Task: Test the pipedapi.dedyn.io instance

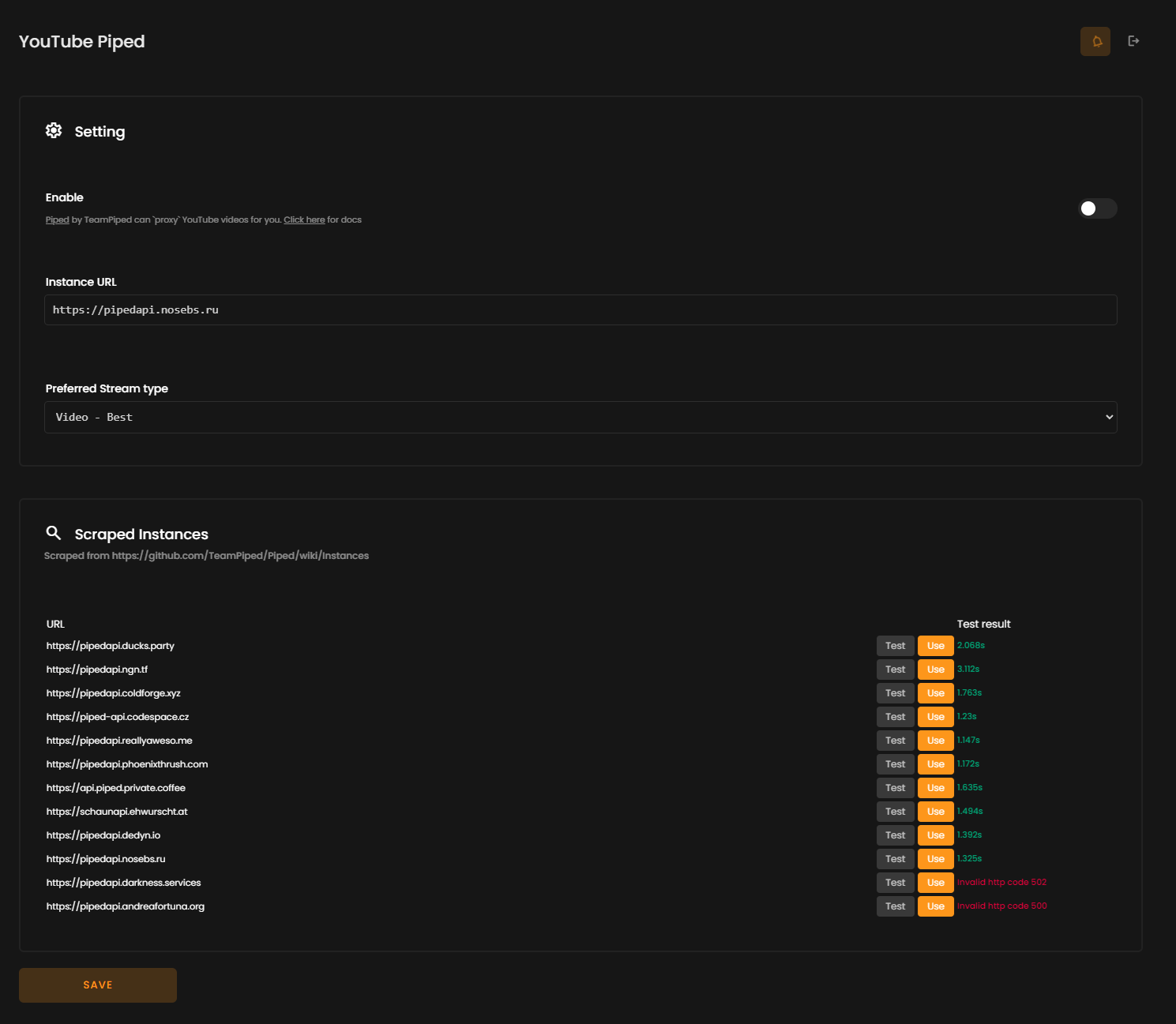Action: 895,835
